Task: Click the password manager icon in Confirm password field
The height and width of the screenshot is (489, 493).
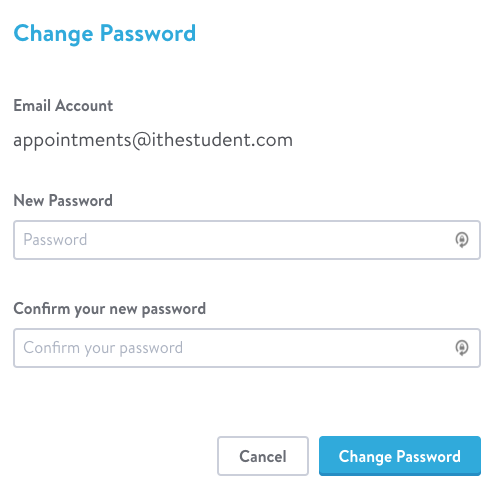Action: tap(462, 348)
